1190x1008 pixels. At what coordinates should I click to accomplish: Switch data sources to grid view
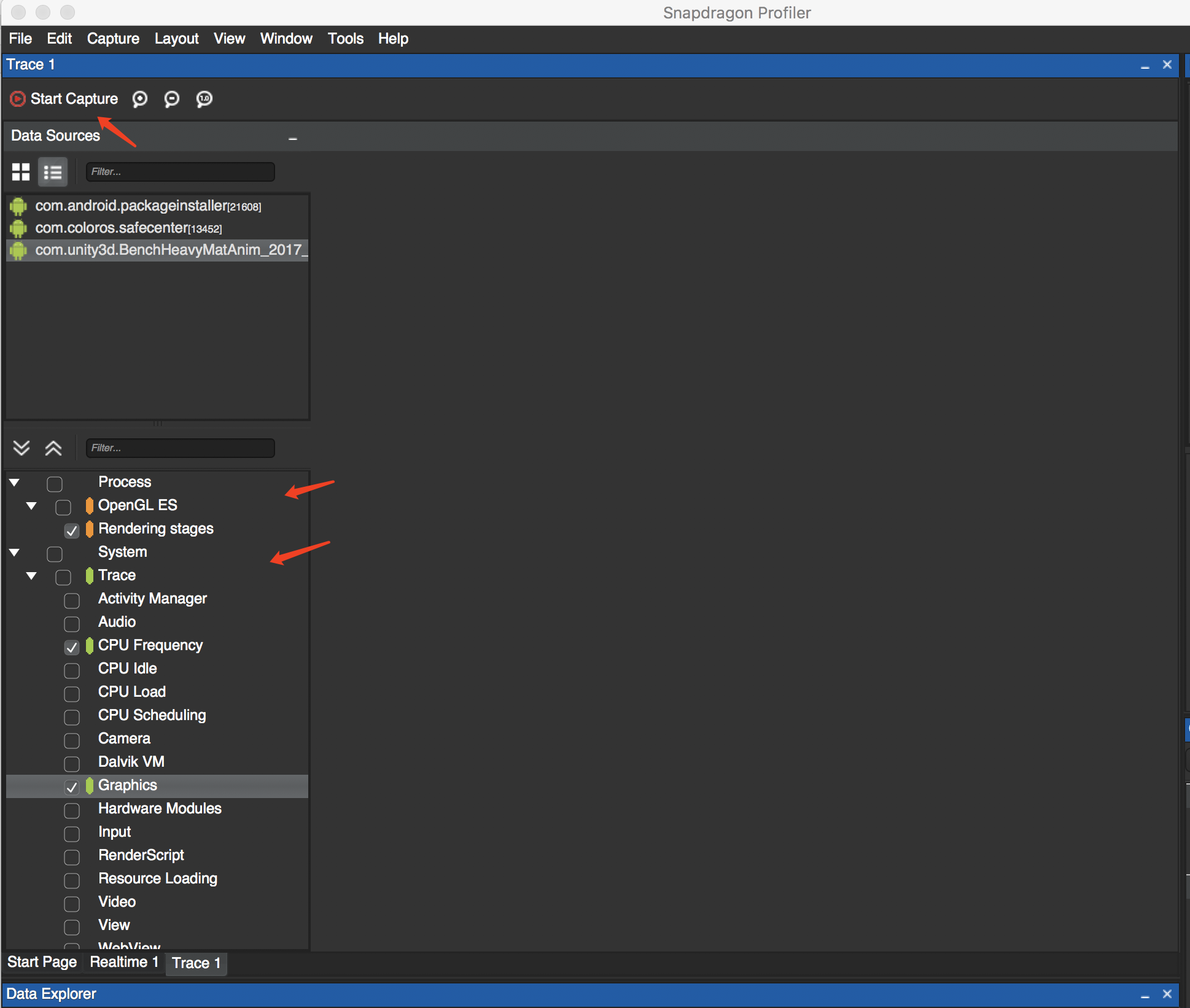pos(21,172)
